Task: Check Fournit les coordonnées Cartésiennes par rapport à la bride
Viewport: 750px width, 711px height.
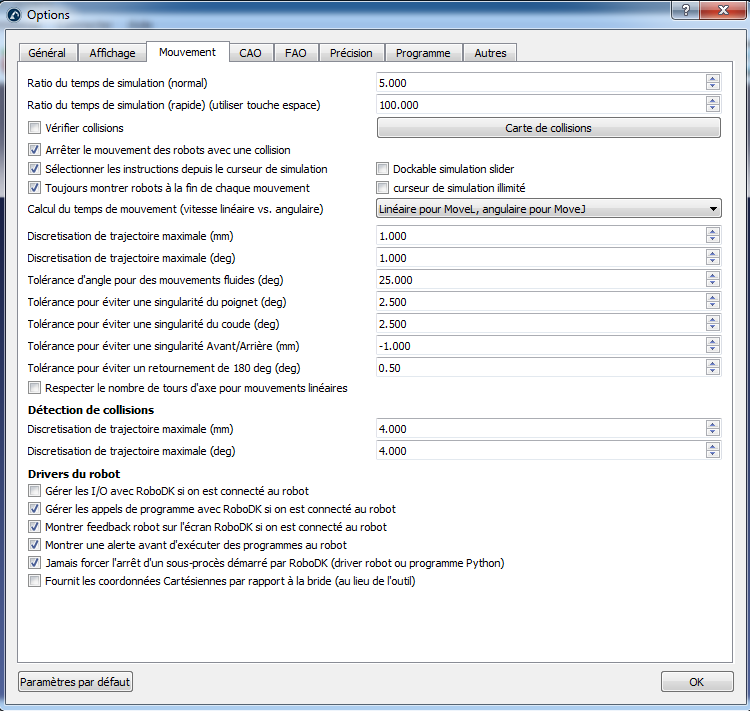Action: pyautogui.click(x=34, y=581)
